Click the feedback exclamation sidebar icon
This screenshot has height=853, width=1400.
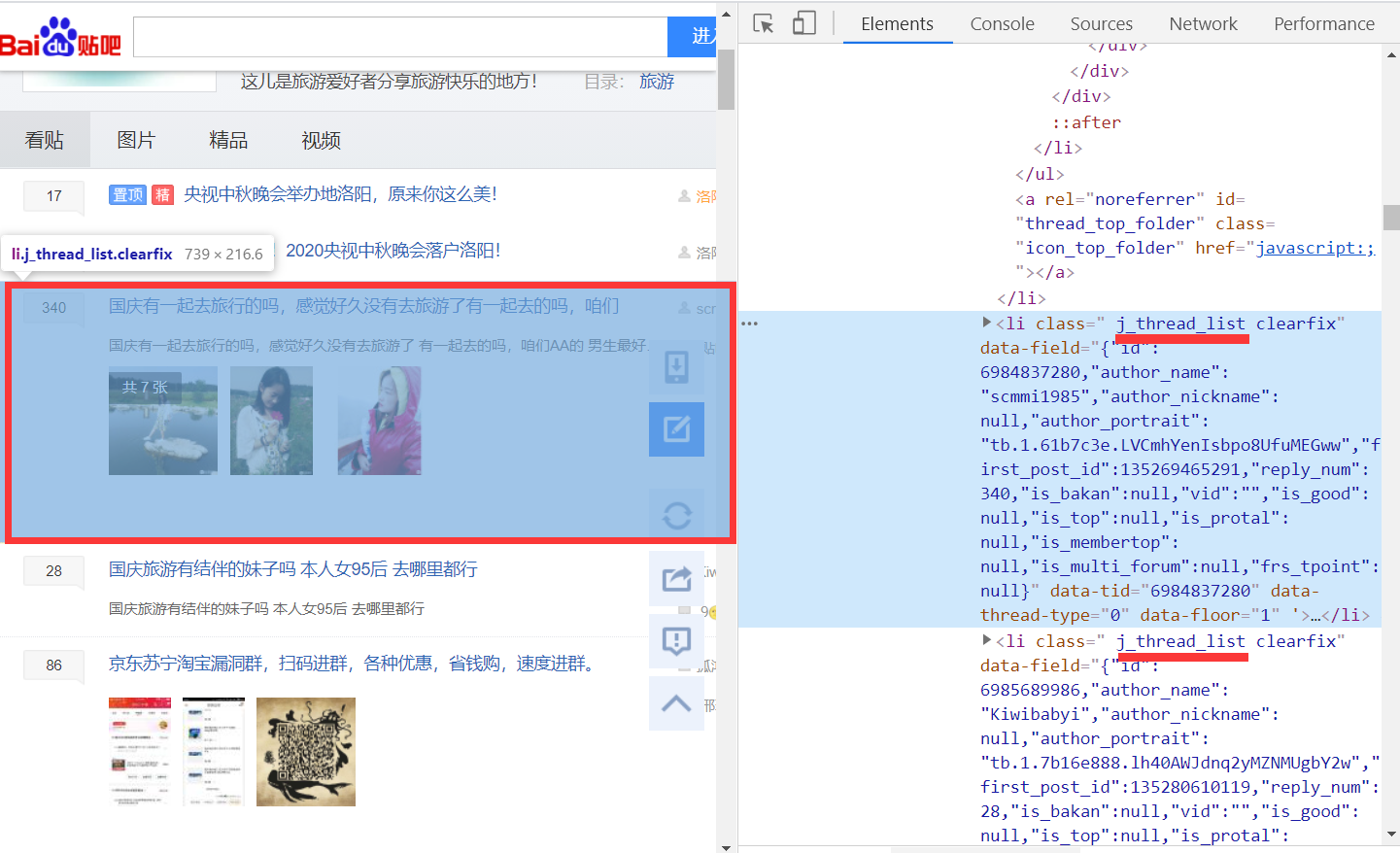point(676,641)
